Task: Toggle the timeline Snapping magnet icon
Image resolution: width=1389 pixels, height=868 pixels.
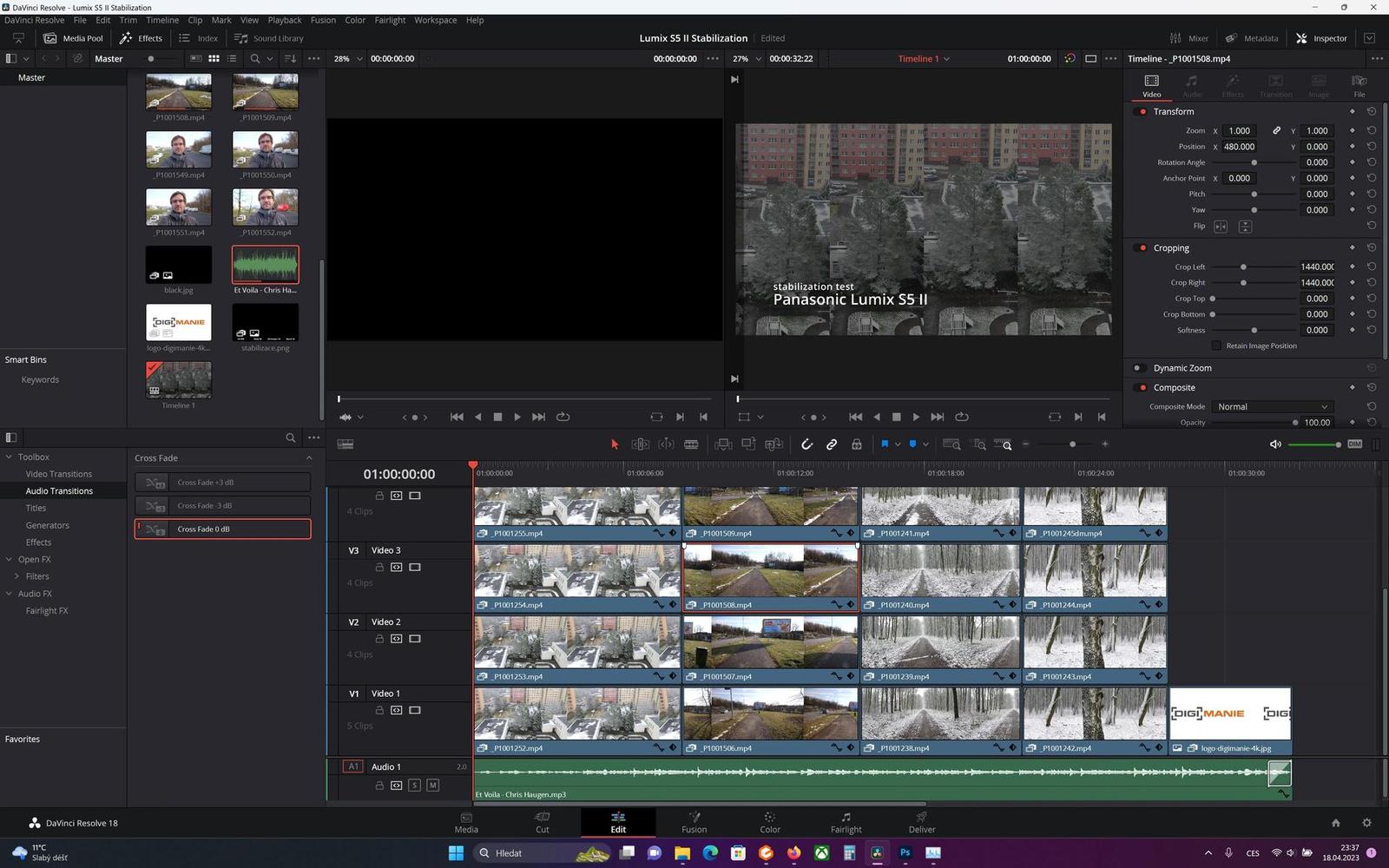Action: (806, 444)
